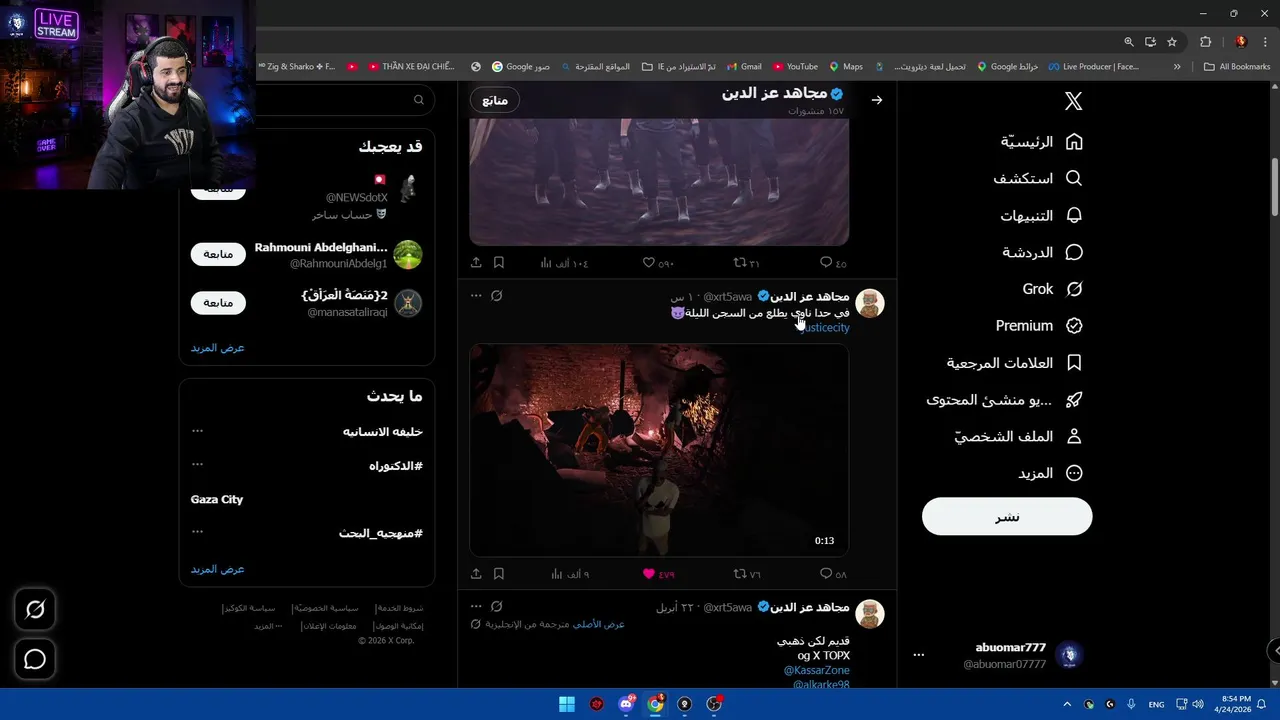This screenshot has height=720, width=1280.
Task: Click the X logo in sidebar
Action: point(1073,101)
